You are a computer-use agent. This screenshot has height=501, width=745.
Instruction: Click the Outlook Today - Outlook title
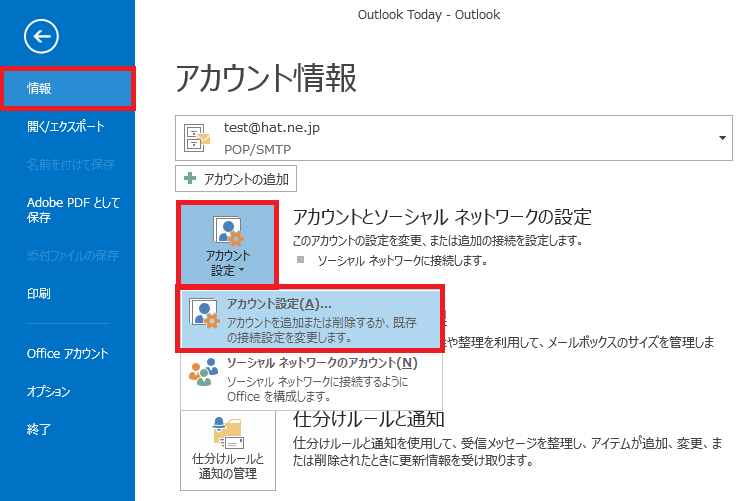pyautogui.click(x=429, y=15)
